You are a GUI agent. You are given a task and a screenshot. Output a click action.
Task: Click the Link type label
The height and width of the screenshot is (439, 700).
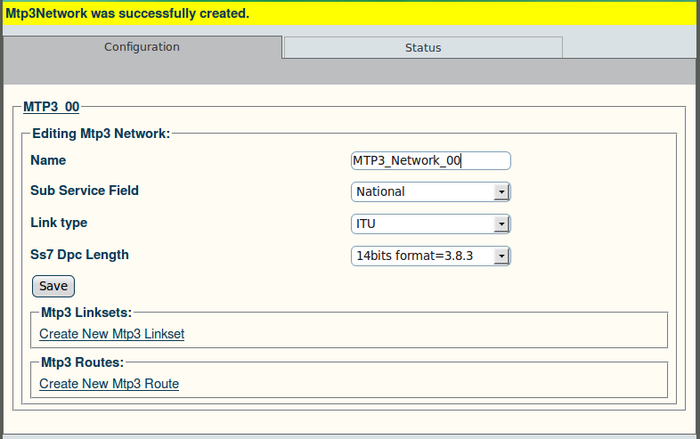[x=59, y=222]
